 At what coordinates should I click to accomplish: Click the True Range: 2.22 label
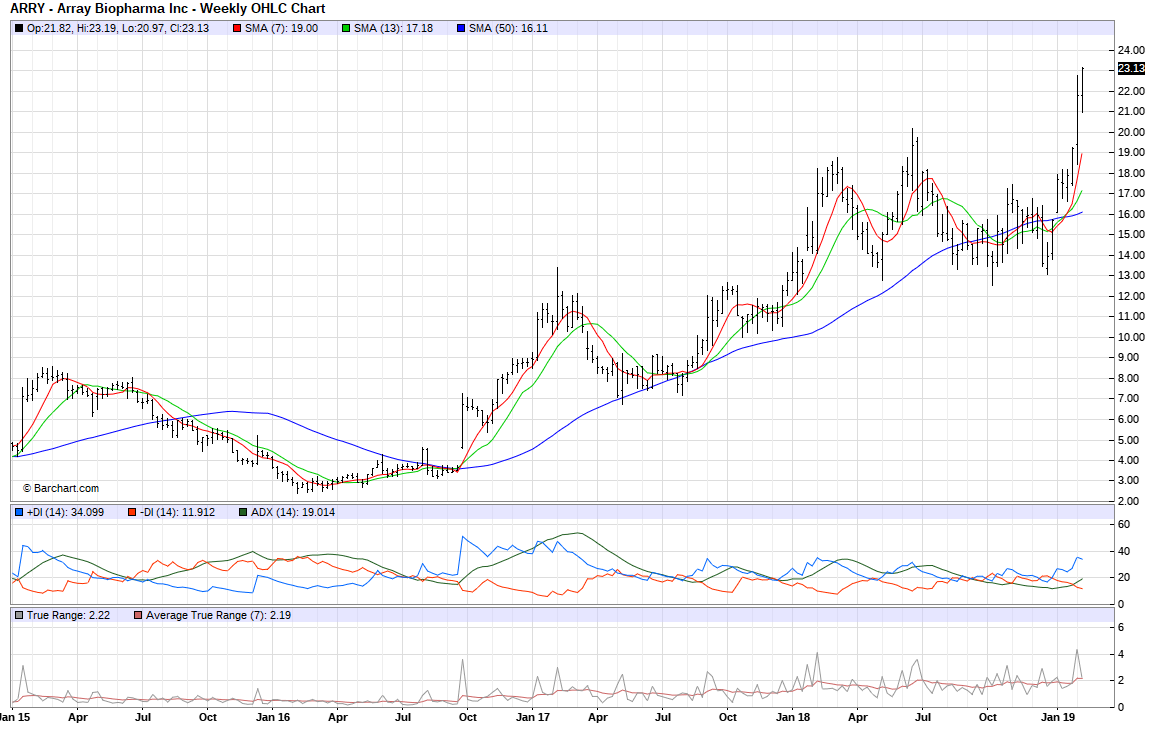[x=69, y=615]
